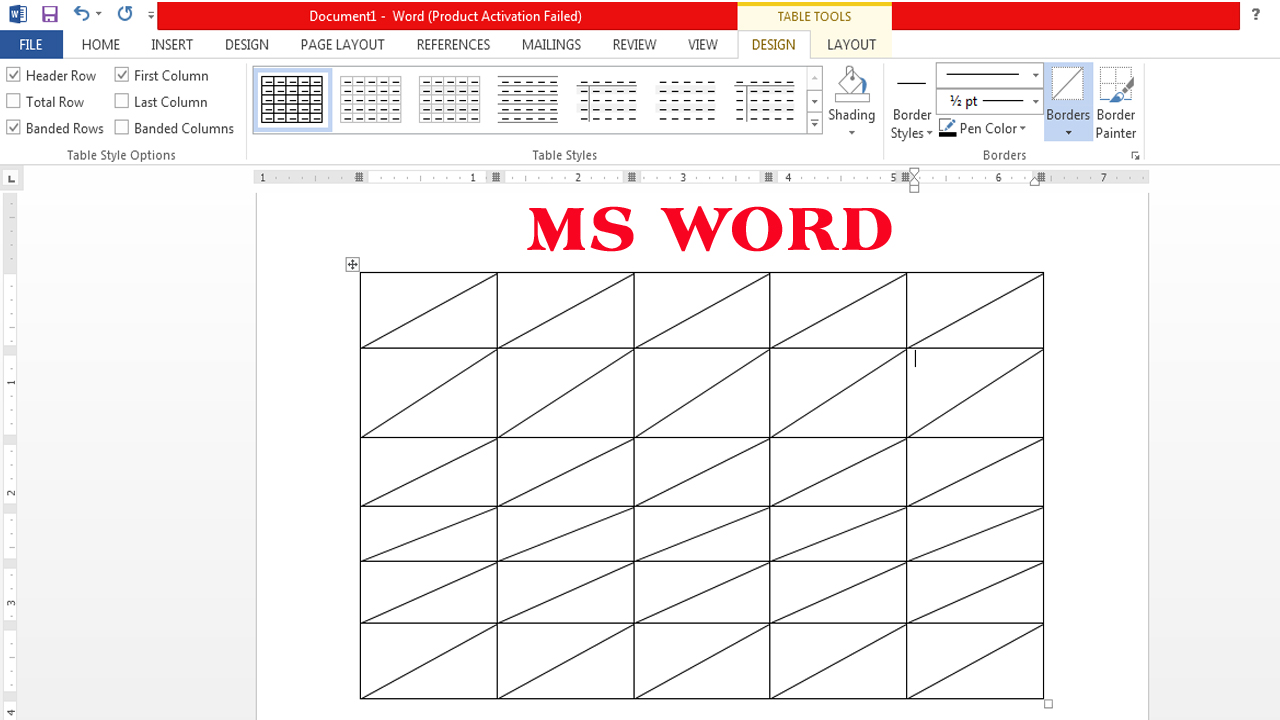This screenshot has width=1280, height=720.
Task: Click the Word application icon in title bar
Action: (17, 15)
